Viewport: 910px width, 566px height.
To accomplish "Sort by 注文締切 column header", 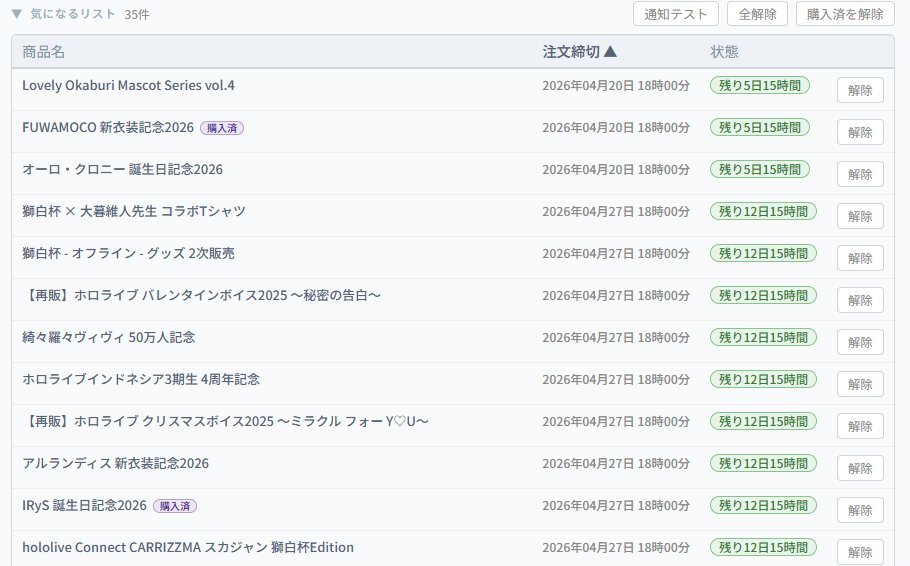I will coord(579,52).
